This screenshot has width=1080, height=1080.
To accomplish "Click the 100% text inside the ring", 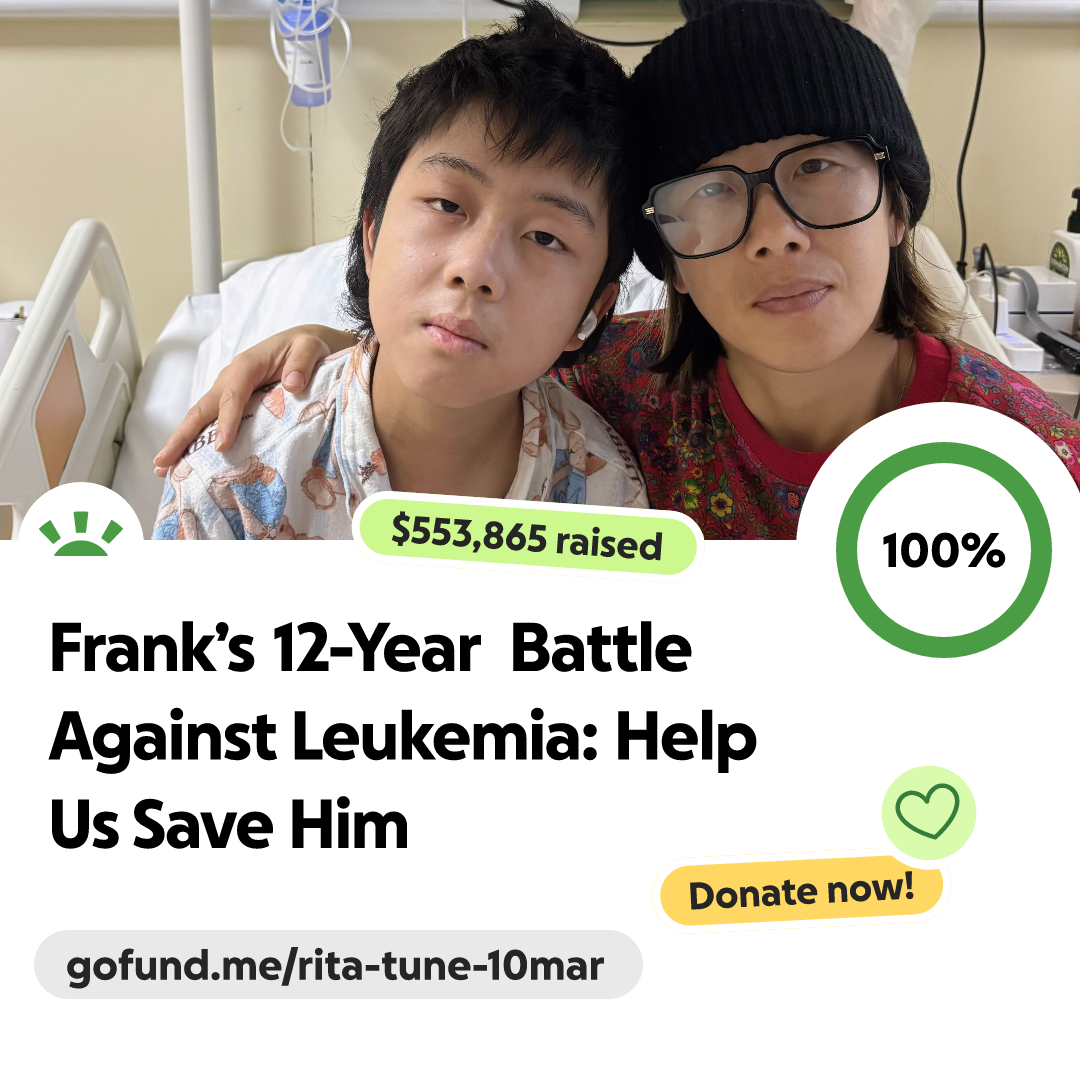I will point(944,550).
